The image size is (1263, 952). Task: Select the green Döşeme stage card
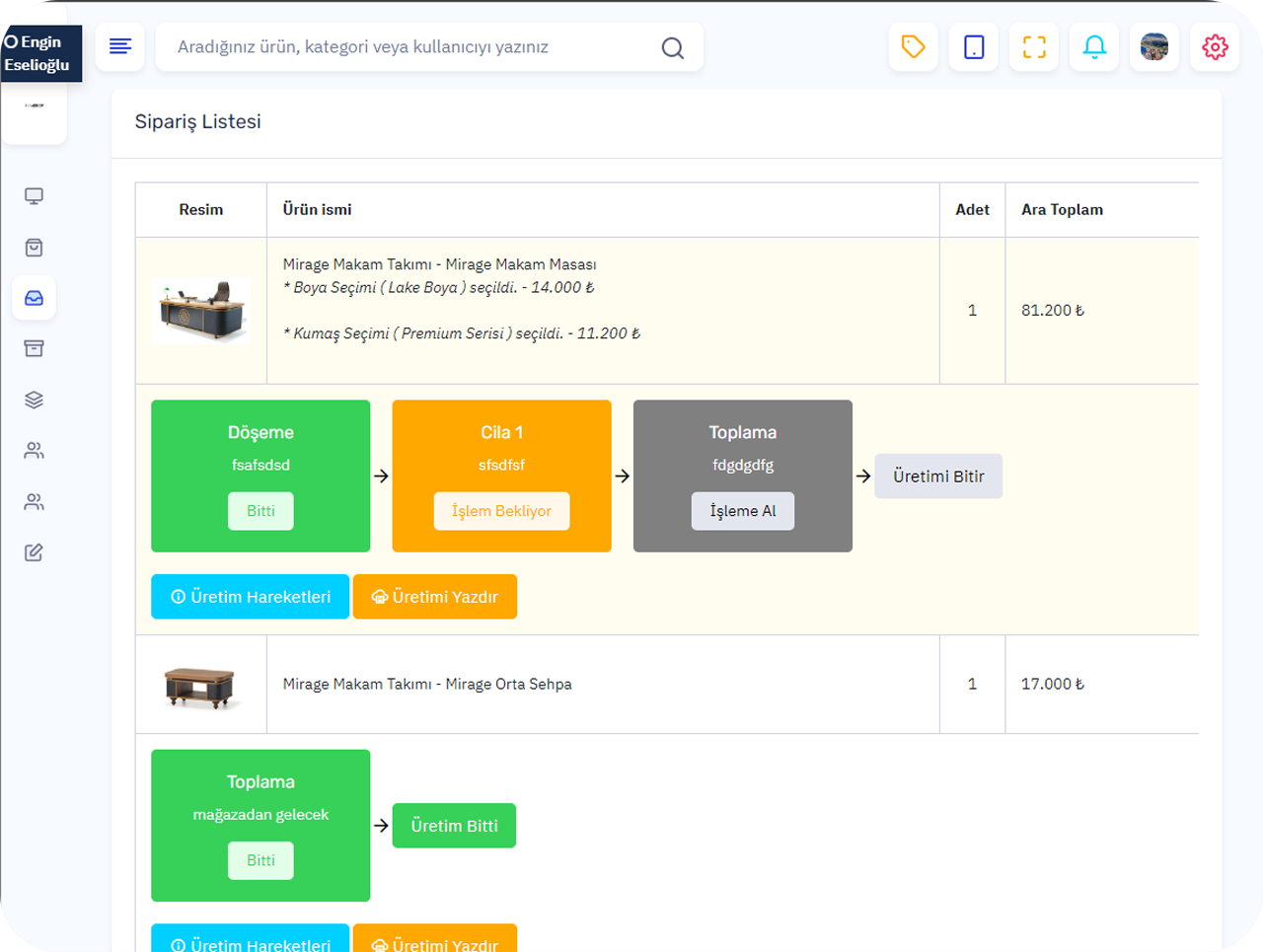(x=260, y=476)
